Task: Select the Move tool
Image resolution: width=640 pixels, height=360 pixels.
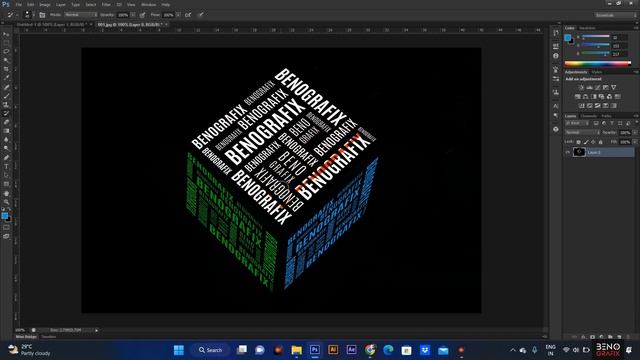Action: [x=6, y=34]
